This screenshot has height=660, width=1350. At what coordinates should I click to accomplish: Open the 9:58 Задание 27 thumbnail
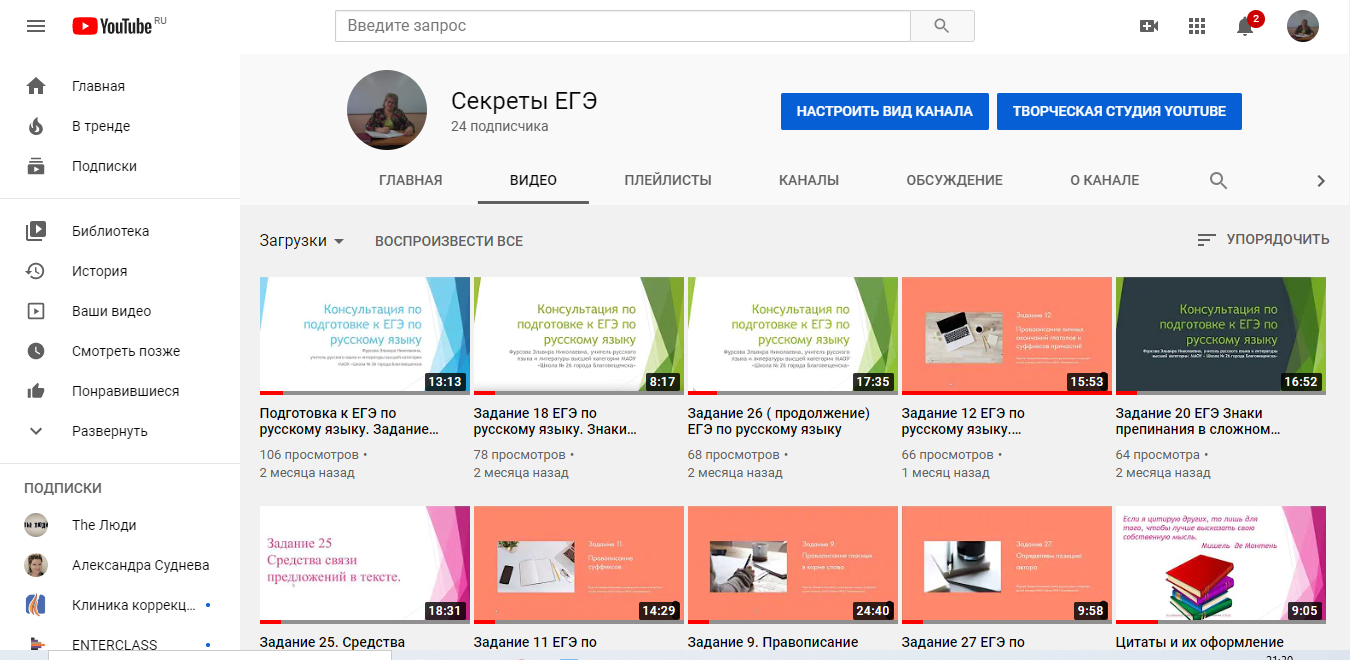pos(1007,565)
